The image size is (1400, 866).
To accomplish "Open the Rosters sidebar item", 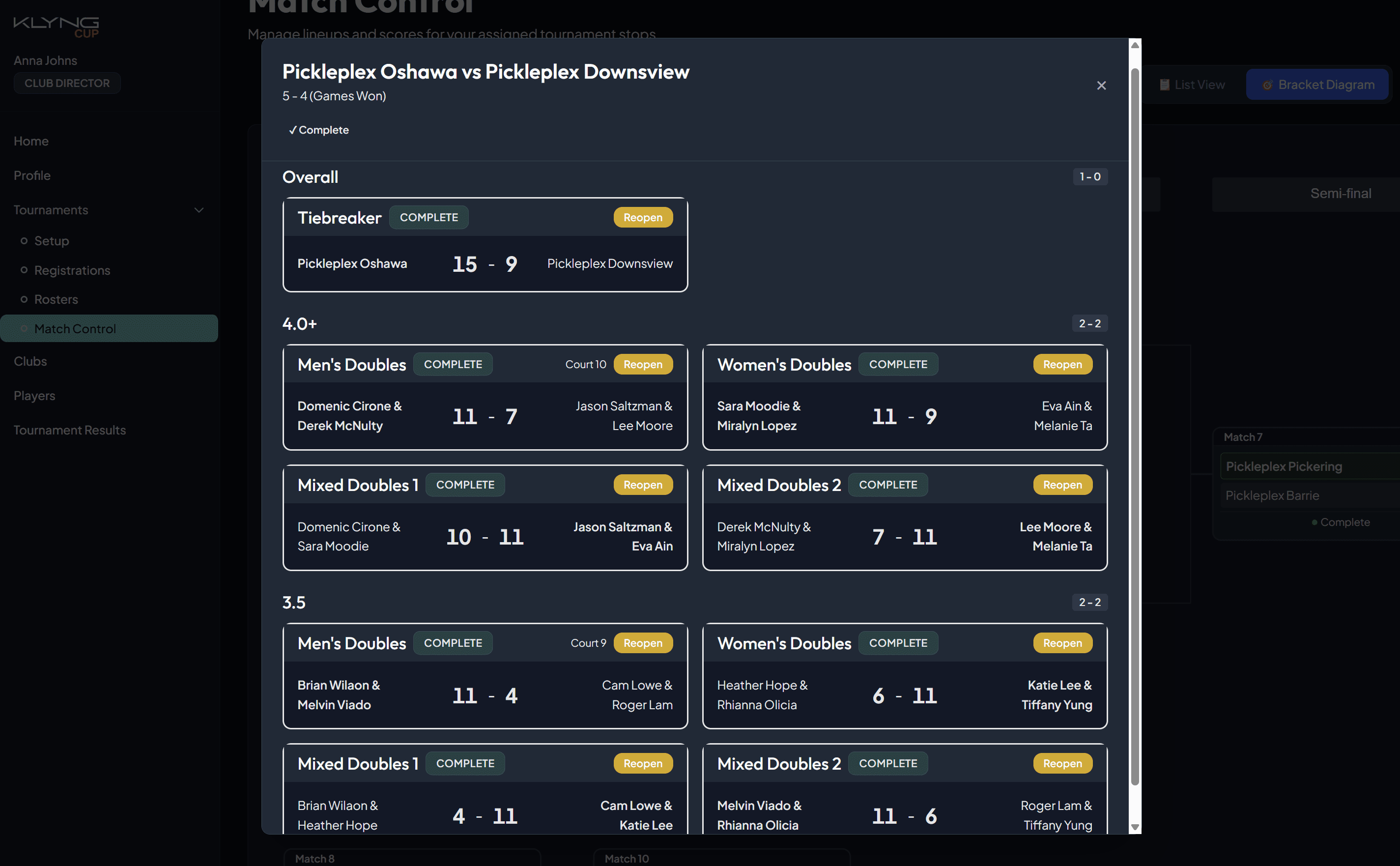I will [56, 299].
